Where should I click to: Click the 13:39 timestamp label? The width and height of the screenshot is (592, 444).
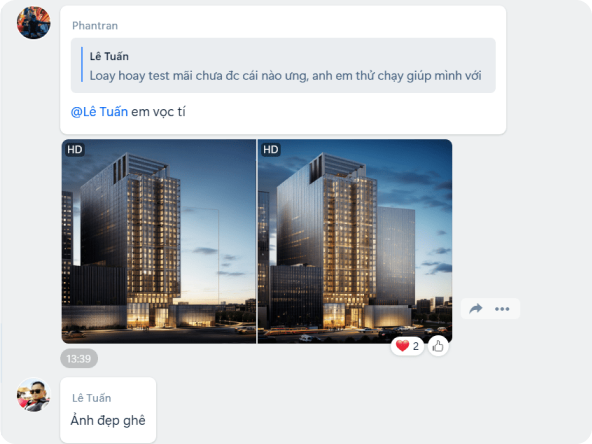point(79,358)
